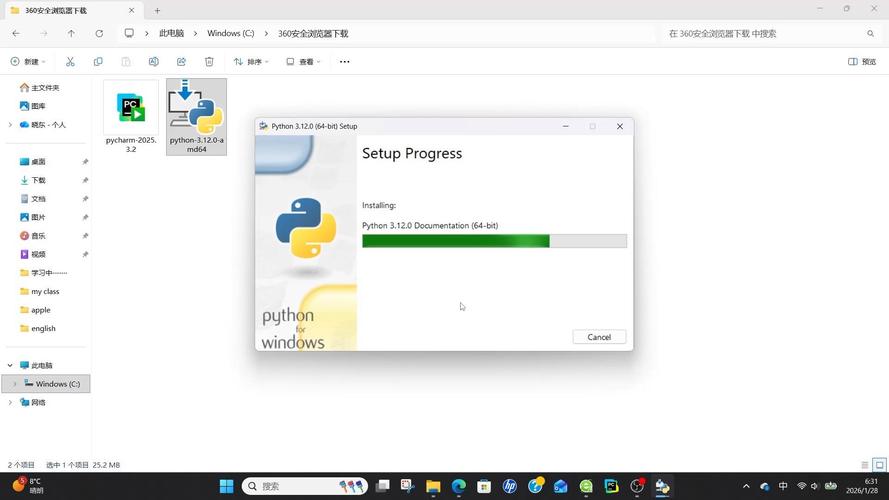Image resolution: width=889 pixels, height=500 pixels.
Task: Expand the chevron after Windows (C:) breadcrumb
Action: 266,33
